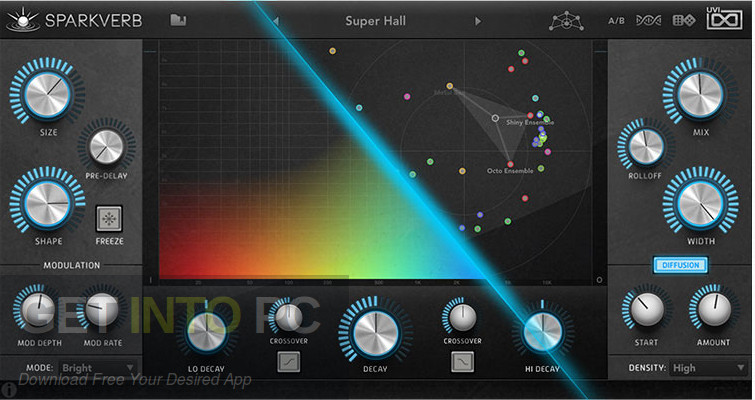Click the Mix knob
The width and height of the screenshot is (755, 400).
point(700,94)
